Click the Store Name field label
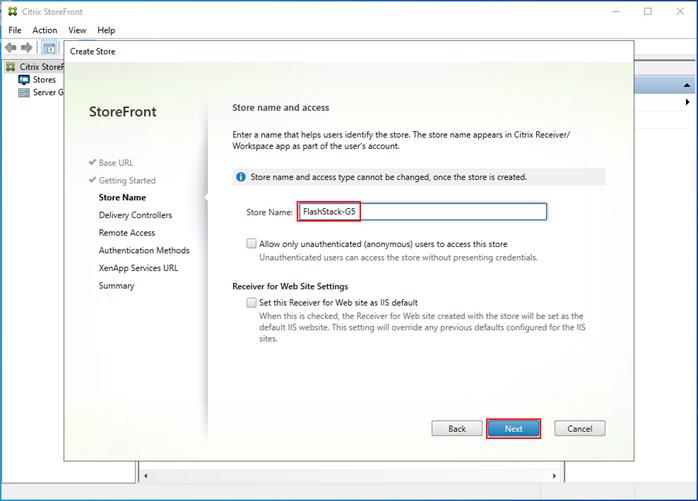The width and height of the screenshot is (698, 501). (269, 212)
